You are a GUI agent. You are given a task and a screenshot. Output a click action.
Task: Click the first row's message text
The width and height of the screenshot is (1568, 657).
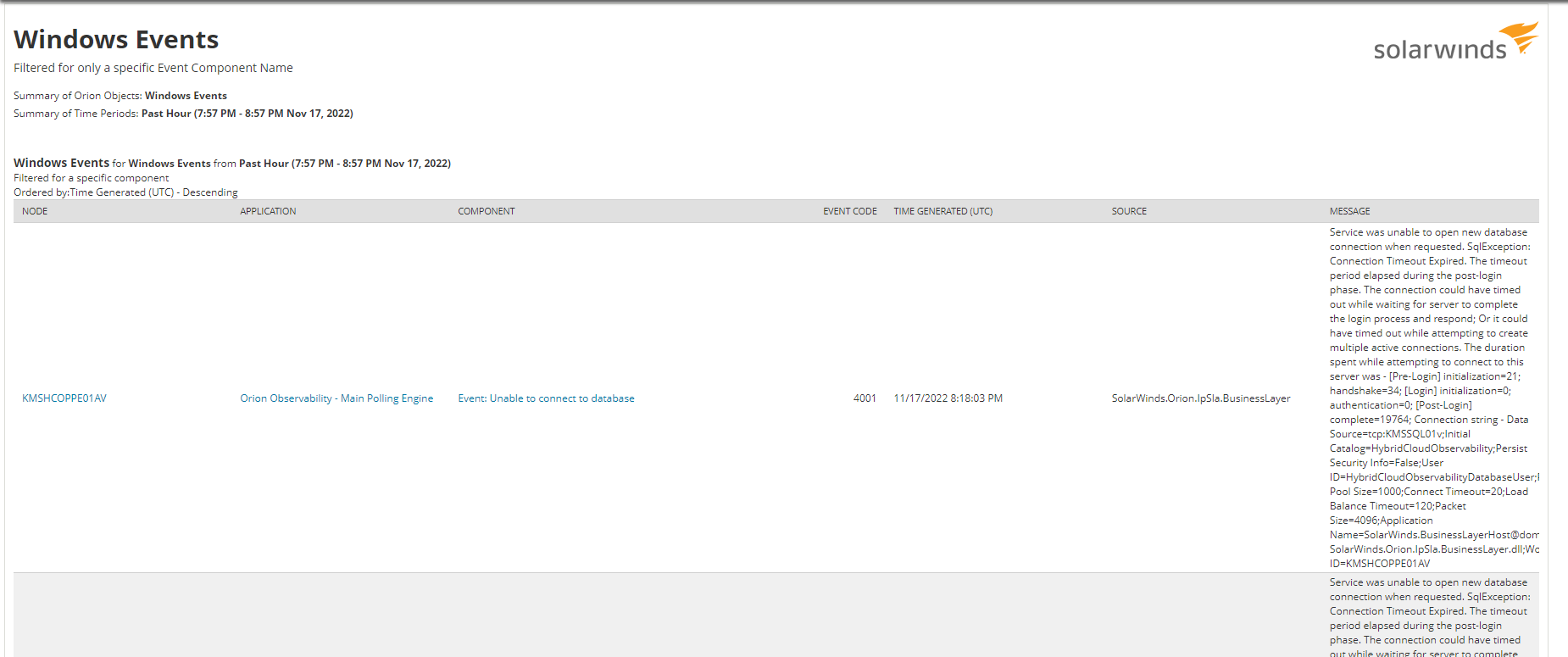click(x=1433, y=398)
